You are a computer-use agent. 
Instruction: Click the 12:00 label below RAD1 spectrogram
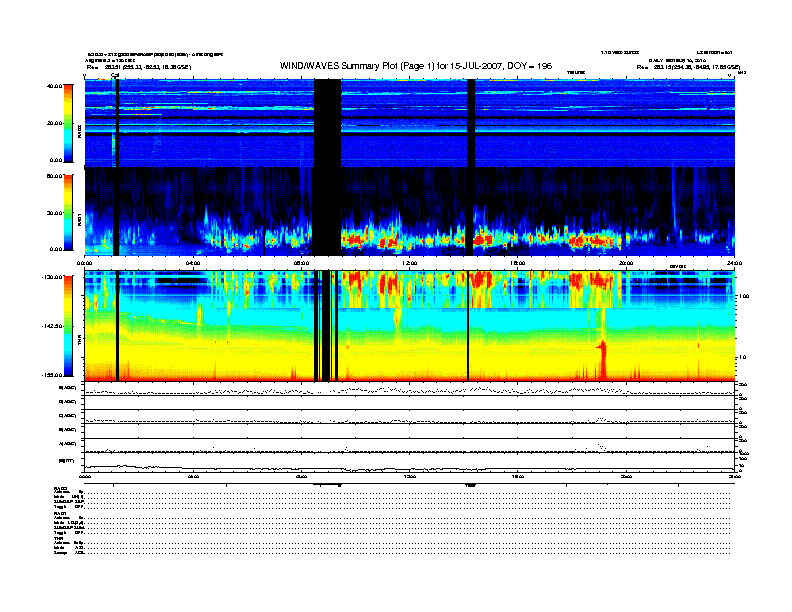(x=410, y=263)
